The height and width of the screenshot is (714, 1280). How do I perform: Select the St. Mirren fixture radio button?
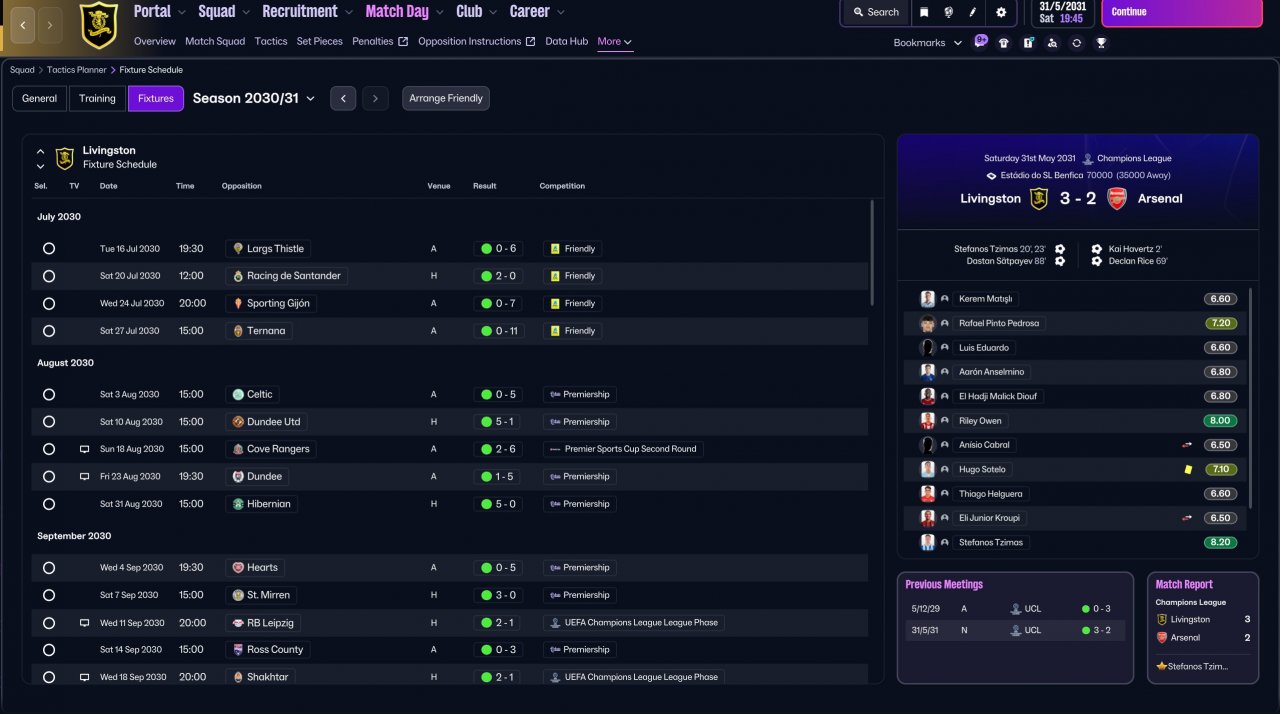(x=49, y=595)
